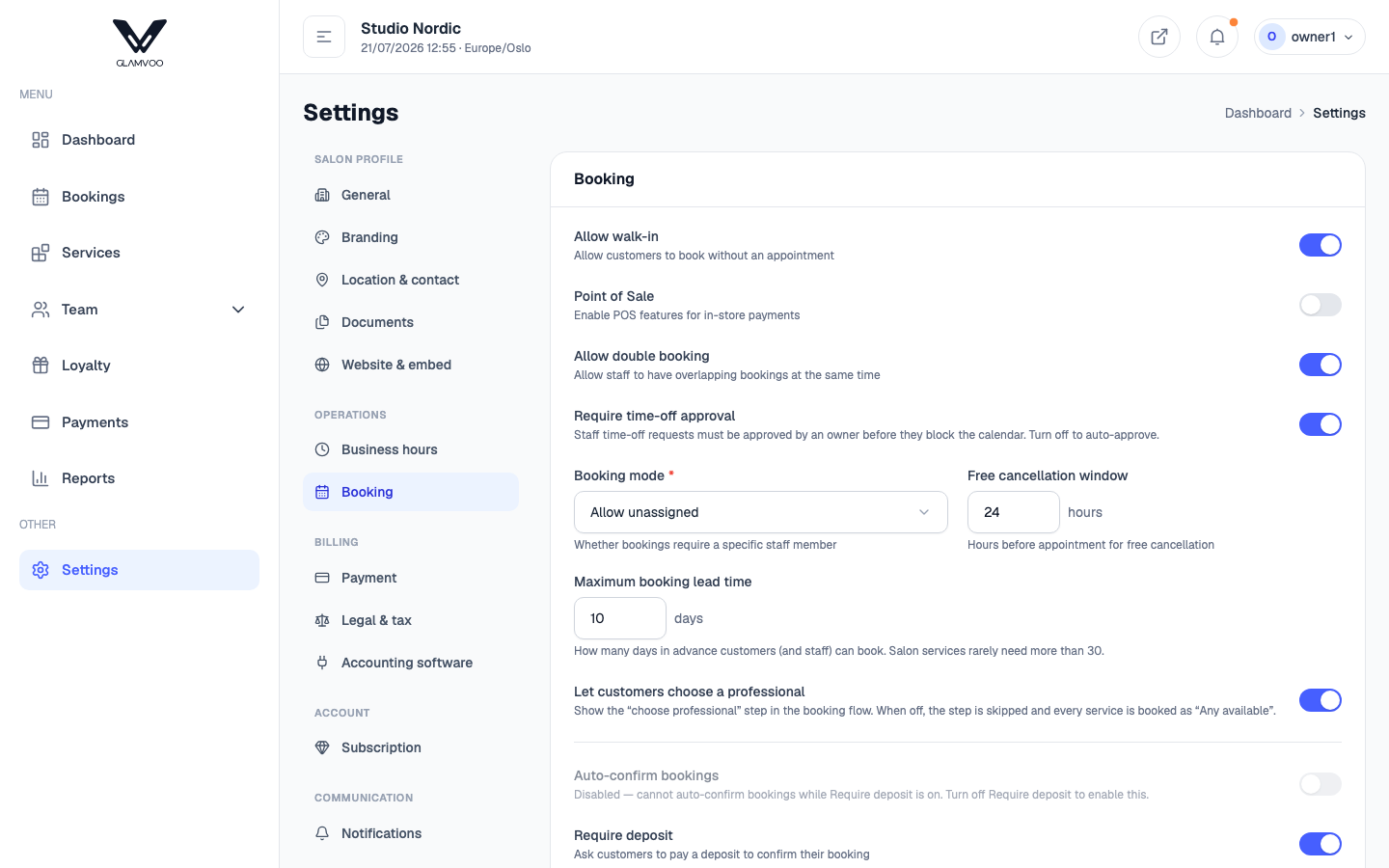1389x868 pixels.
Task: Click the Legal & tax scales icon
Action: (322, 620)
